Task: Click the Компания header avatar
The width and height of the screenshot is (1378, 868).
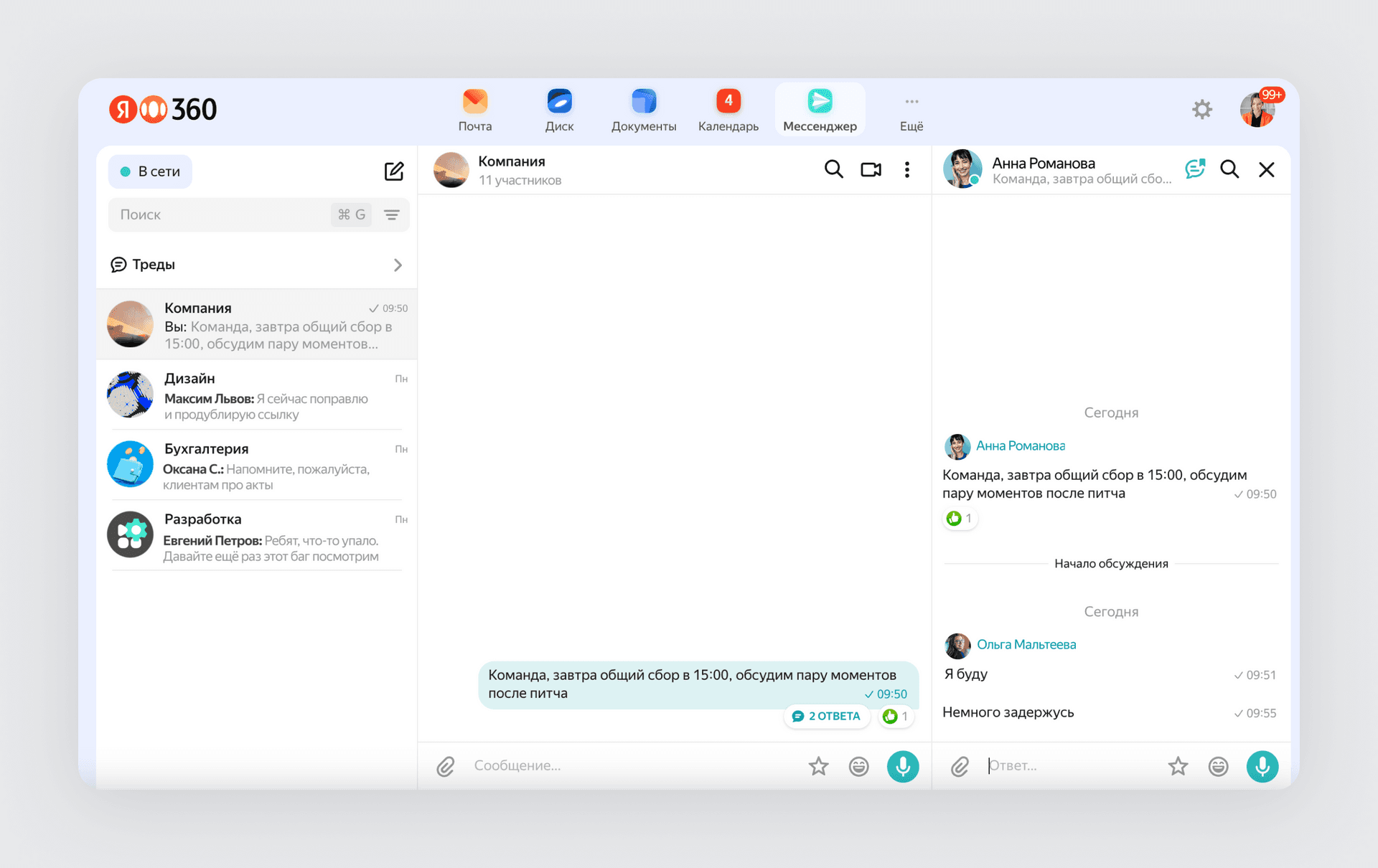Action: pyautogui.click(x=451, y=170)
